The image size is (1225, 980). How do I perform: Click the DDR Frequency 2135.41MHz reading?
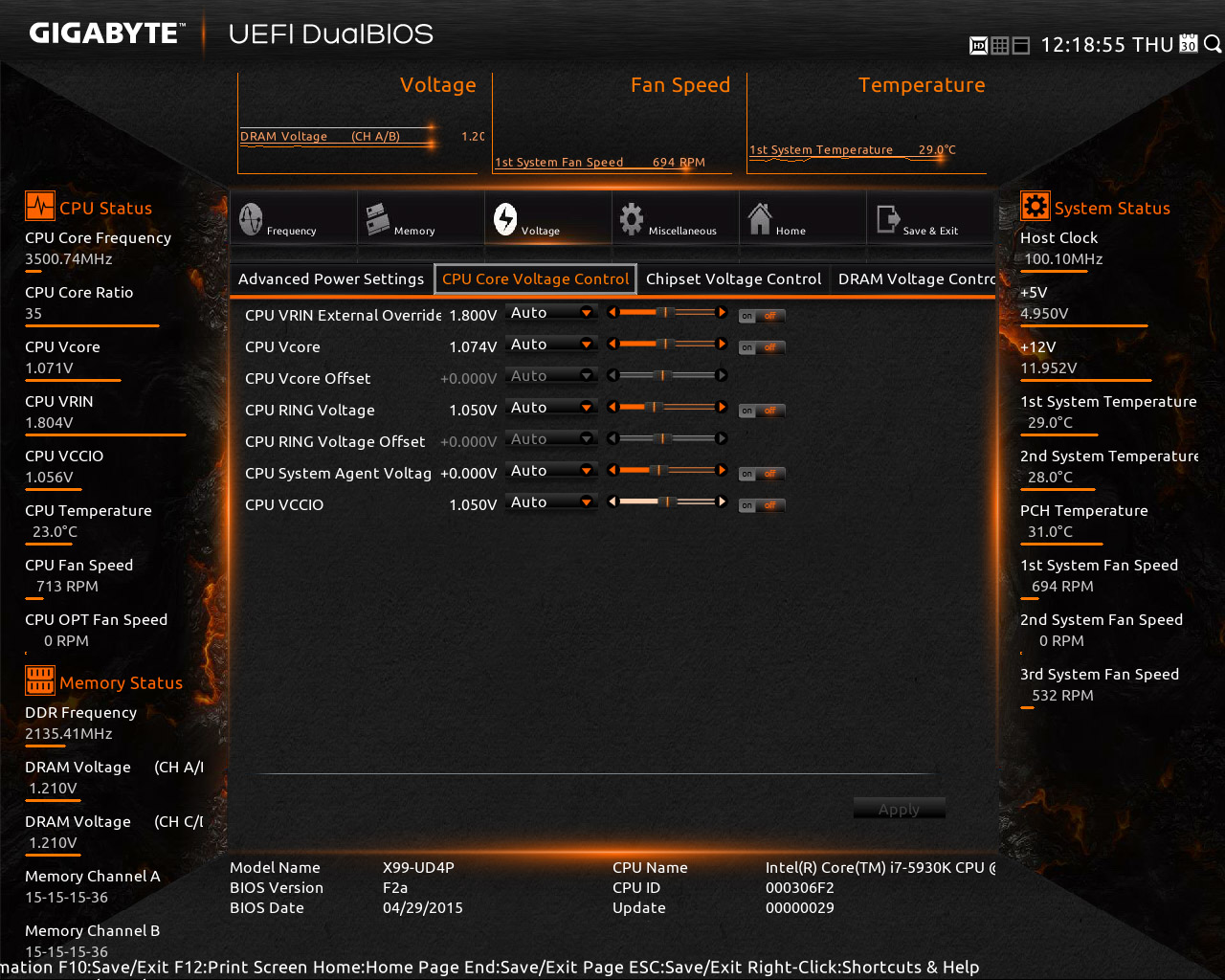tap(69, 734)
